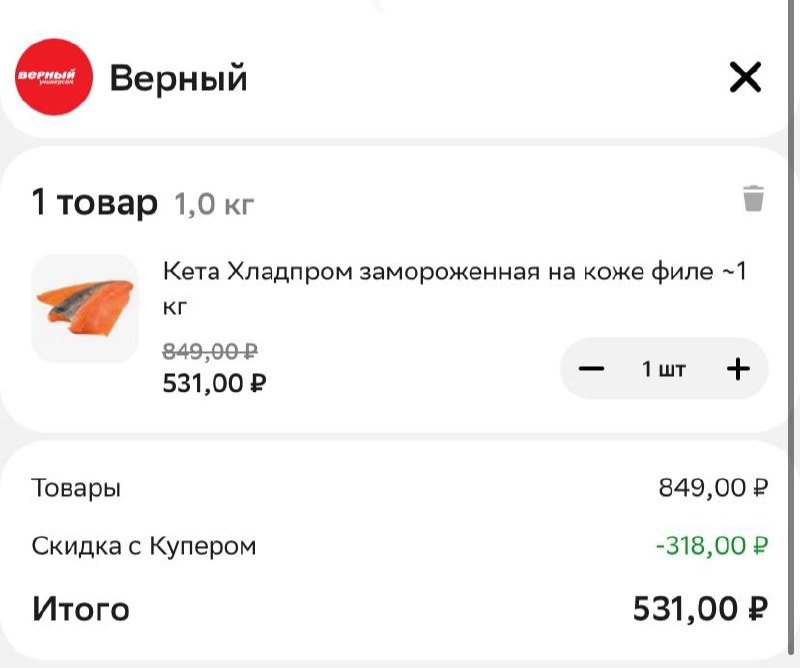Click the '1 шт' quantity field
Viewport: 800px width, 668px height.
pyautogui.click(x=664, y=369)
